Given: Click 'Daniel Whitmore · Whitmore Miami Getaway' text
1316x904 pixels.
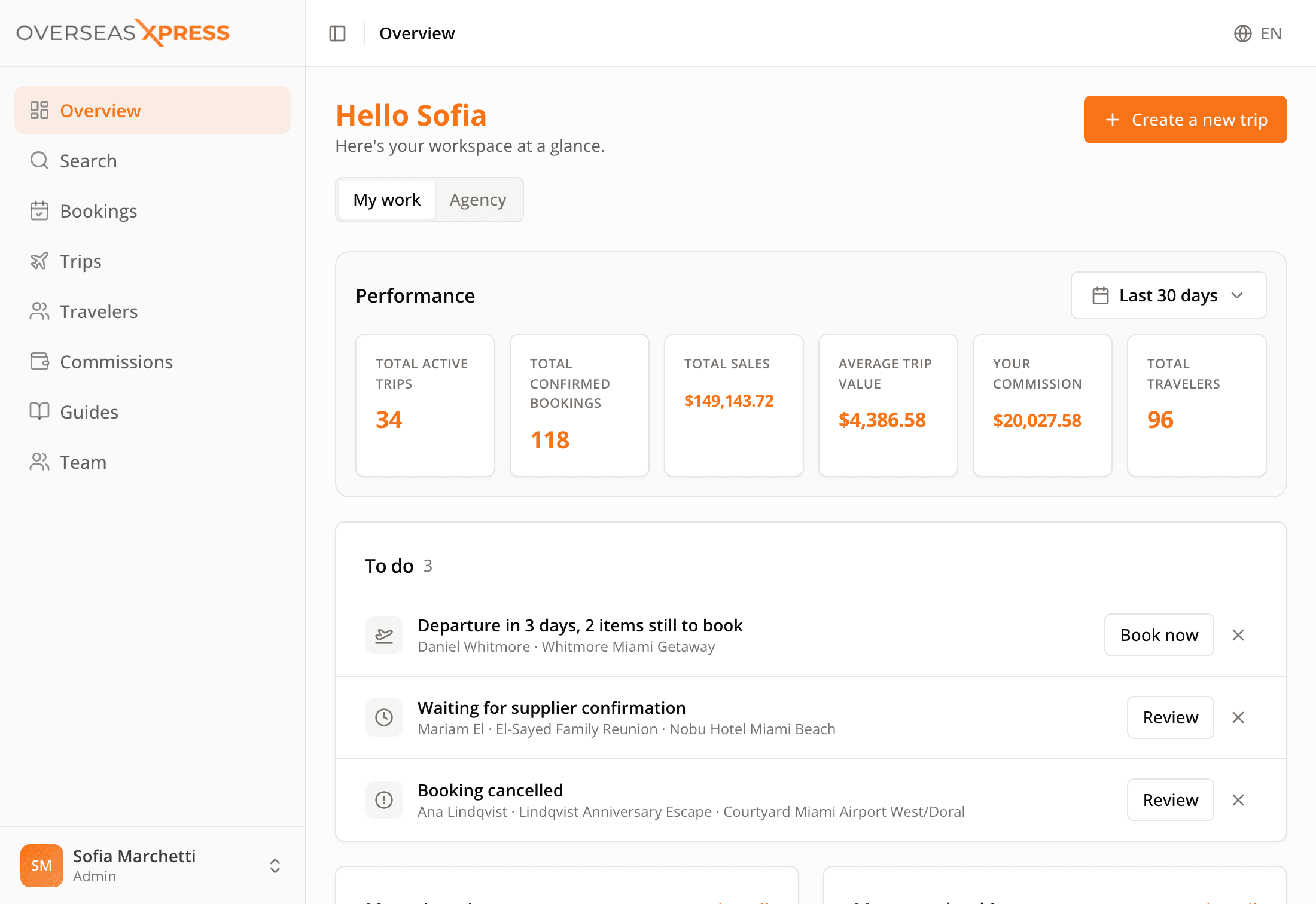Looking at the screenshot, I should click(566, 647).
